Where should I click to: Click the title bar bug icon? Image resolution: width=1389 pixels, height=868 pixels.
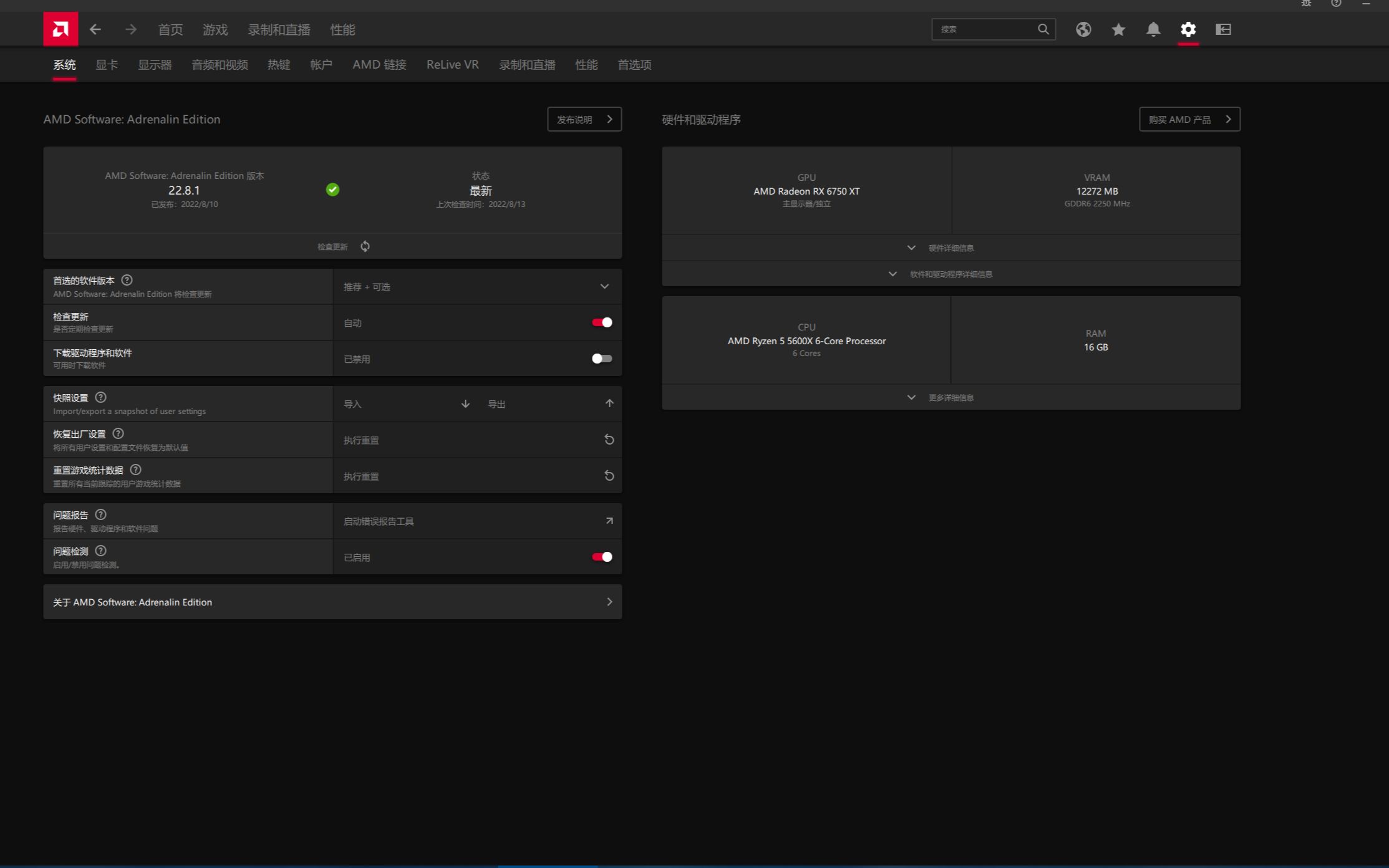pyautogui.click(x=1306, y=3)
